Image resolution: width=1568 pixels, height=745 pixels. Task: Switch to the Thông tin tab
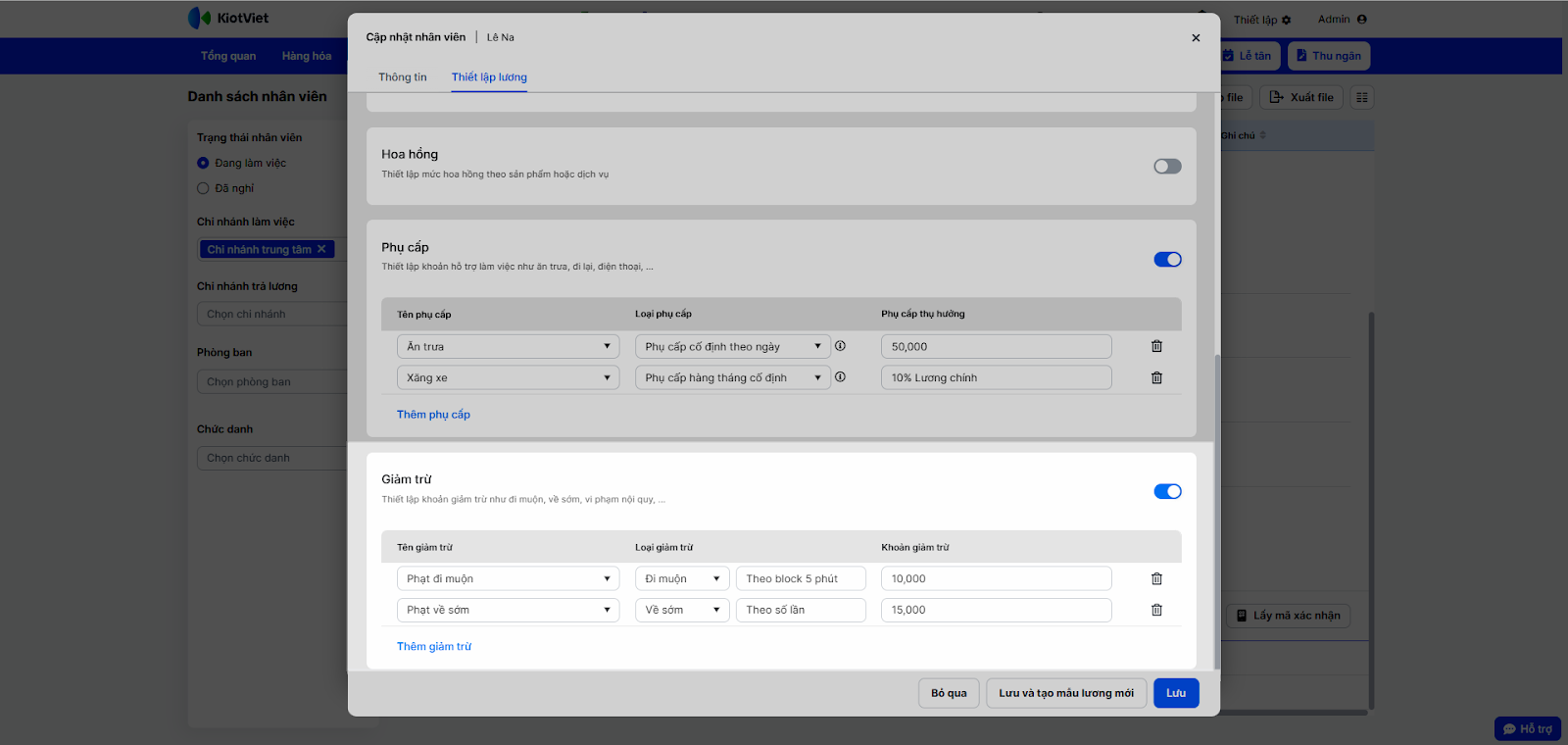403,77
